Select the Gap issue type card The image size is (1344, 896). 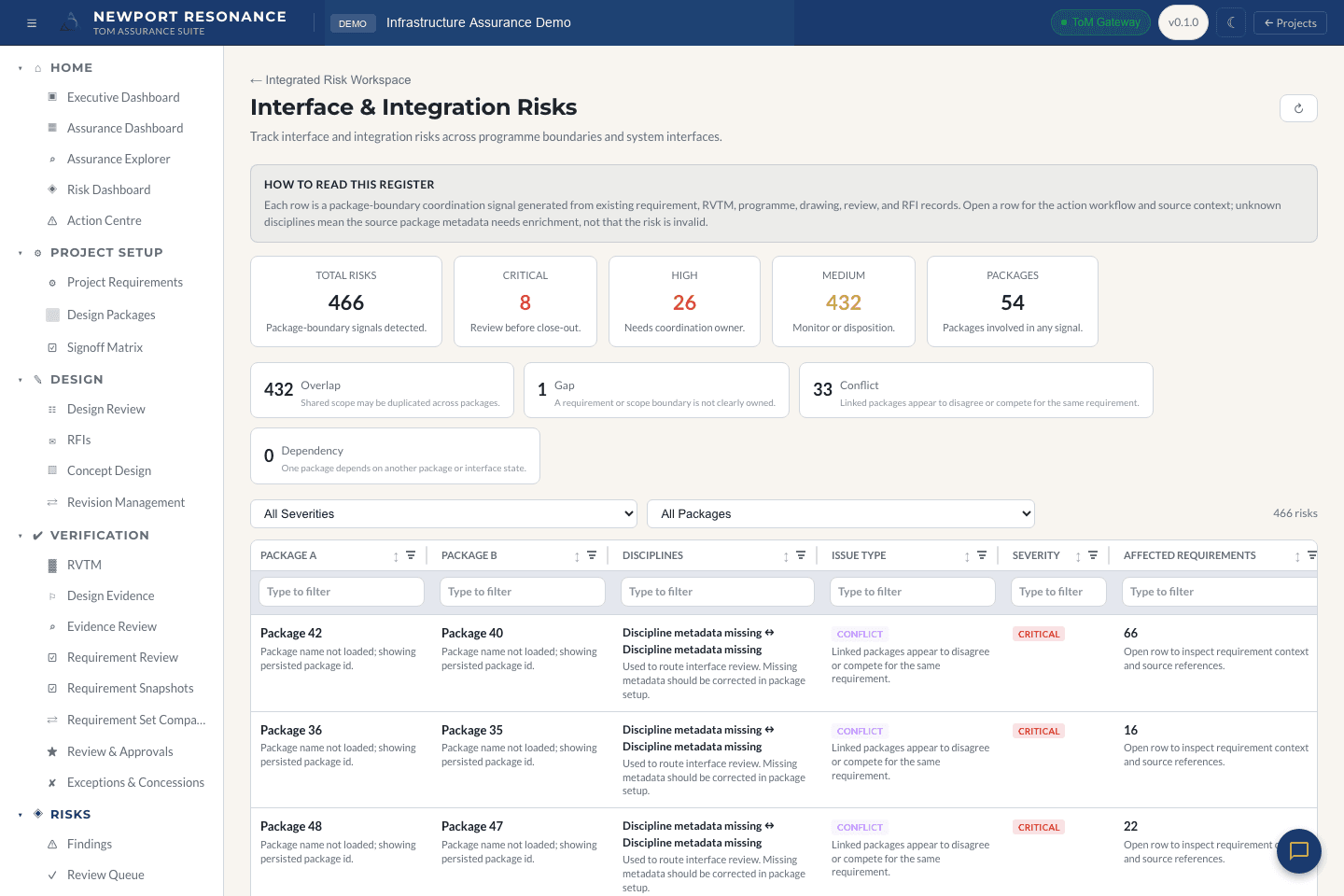[657, 390]
